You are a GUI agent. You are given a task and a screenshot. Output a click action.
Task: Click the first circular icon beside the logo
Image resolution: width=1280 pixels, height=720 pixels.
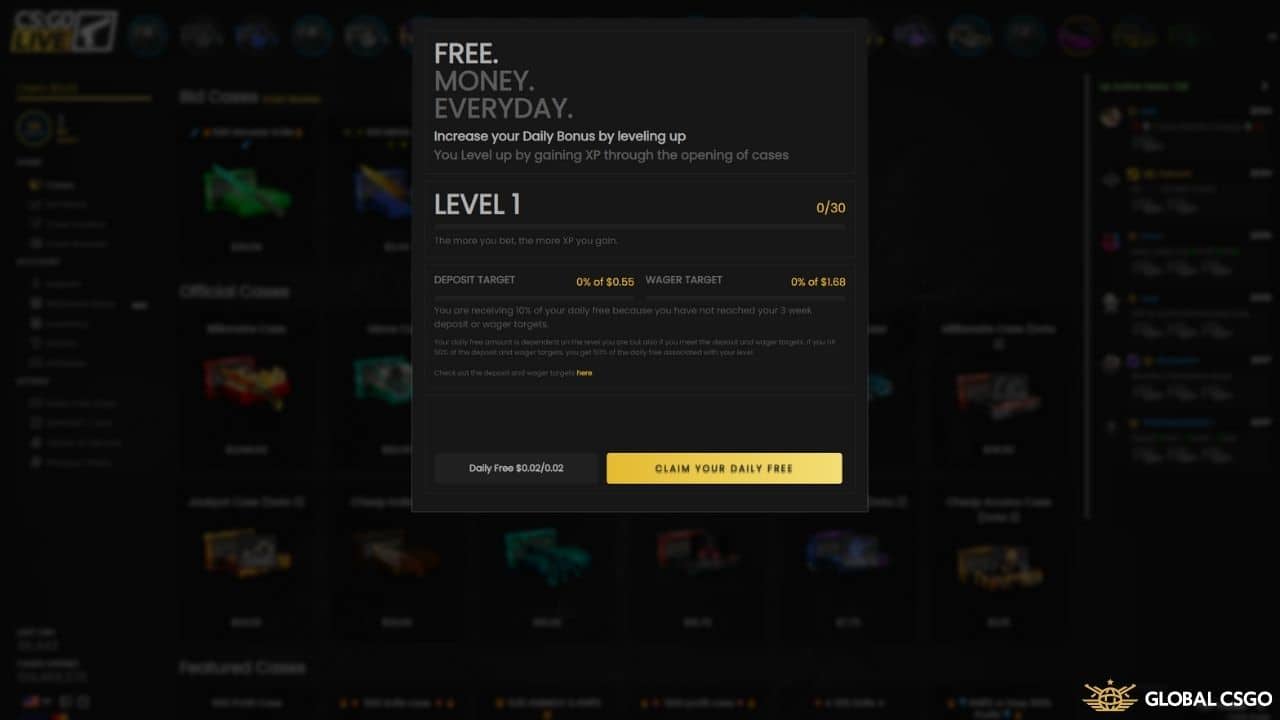147,34
